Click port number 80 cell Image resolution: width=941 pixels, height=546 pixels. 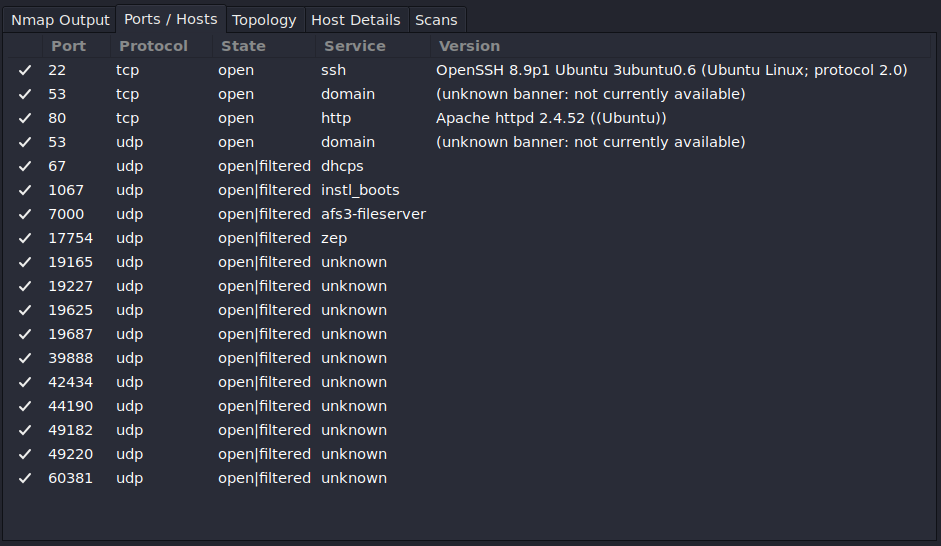57,118
